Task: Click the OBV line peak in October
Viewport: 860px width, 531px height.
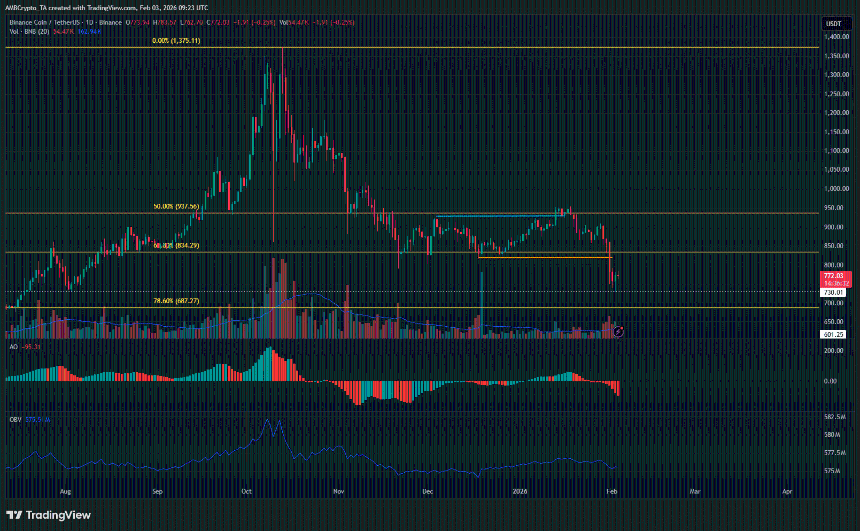Action: (268, 422)
